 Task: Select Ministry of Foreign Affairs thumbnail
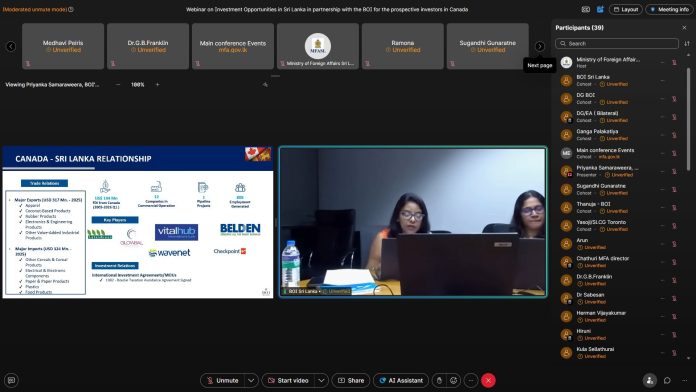tap(318, 46)
